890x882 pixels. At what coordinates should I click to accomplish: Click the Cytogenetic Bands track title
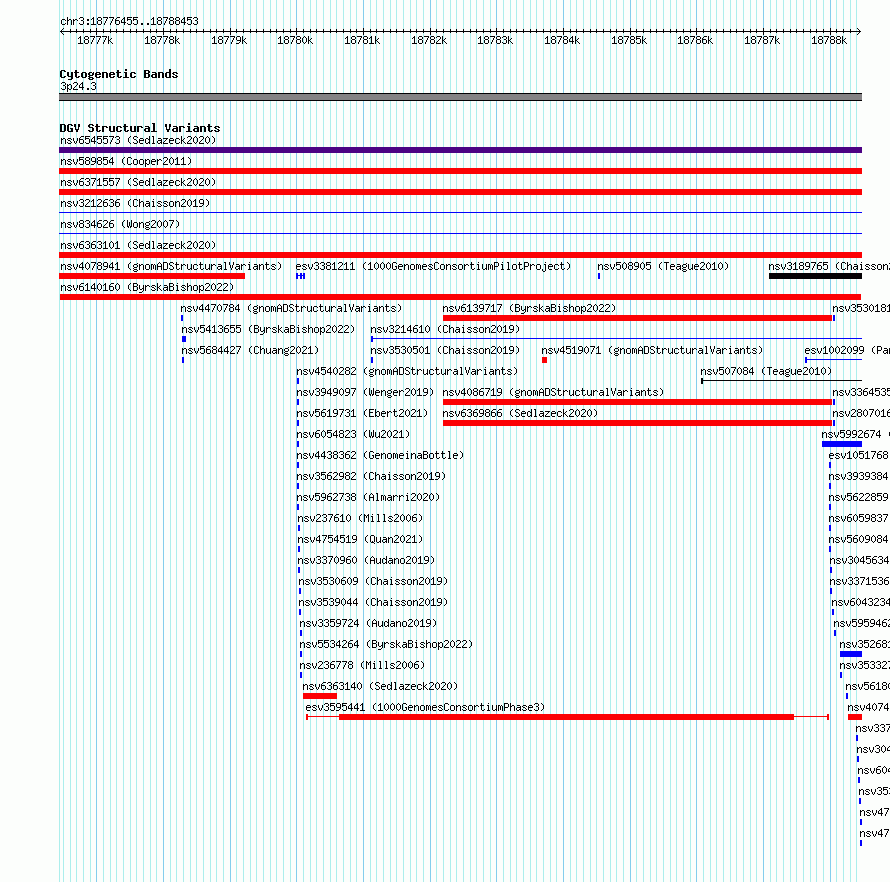pyautogui.click(x=119, y=74)
